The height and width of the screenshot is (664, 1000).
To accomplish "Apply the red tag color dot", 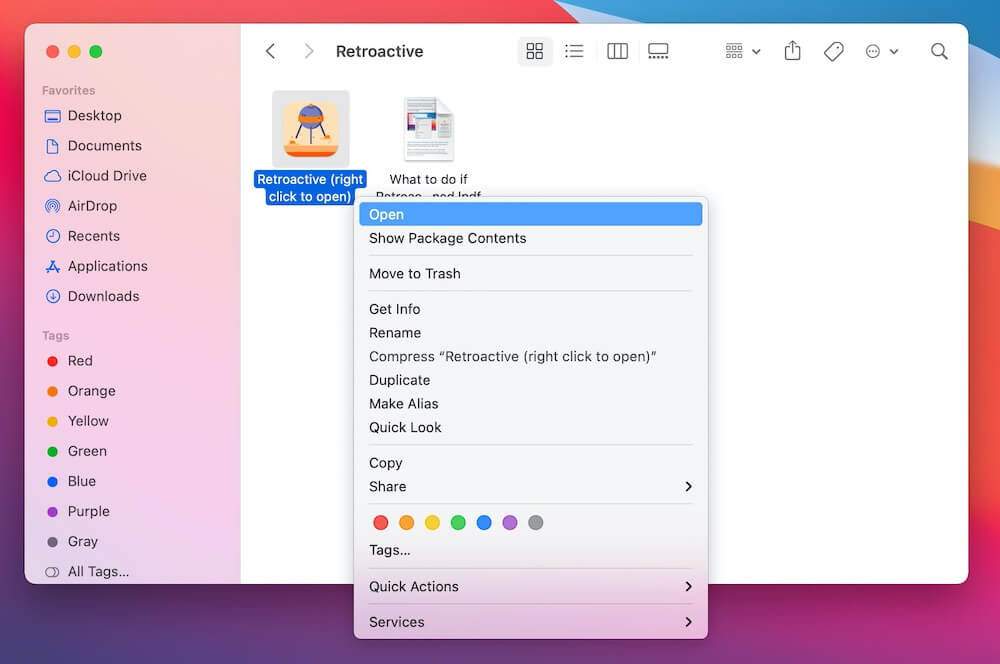I will tap(381, 522).
